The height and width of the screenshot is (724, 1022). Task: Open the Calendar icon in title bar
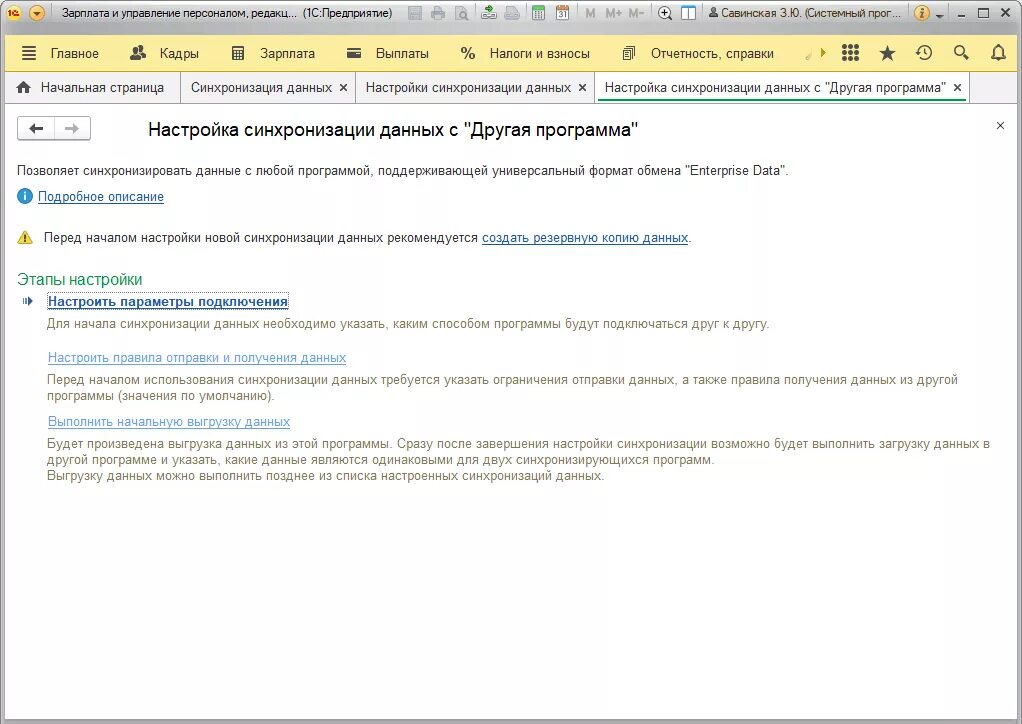tap(562, 13)
